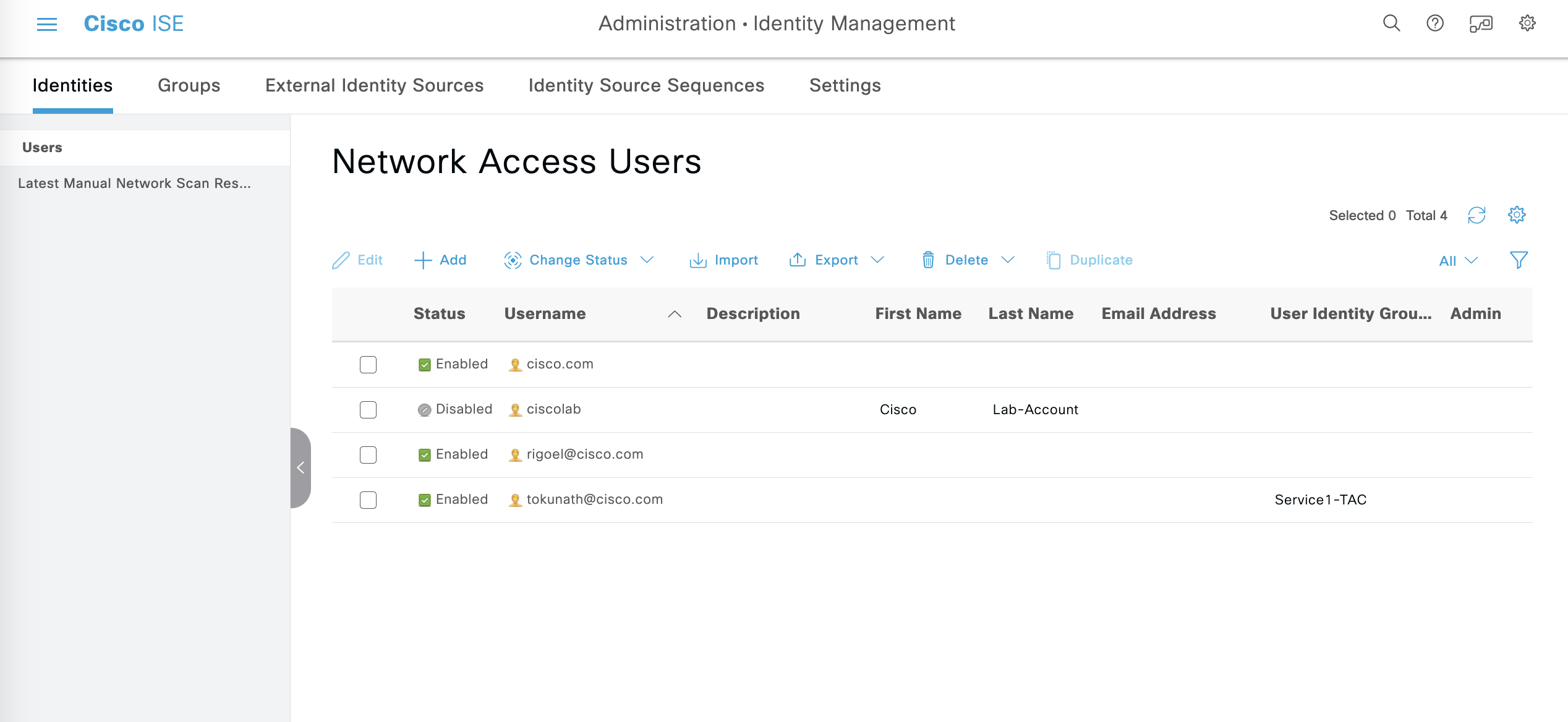Open the Import users tool
This screenshot has width=1568, height=722.
click(723, 260)
